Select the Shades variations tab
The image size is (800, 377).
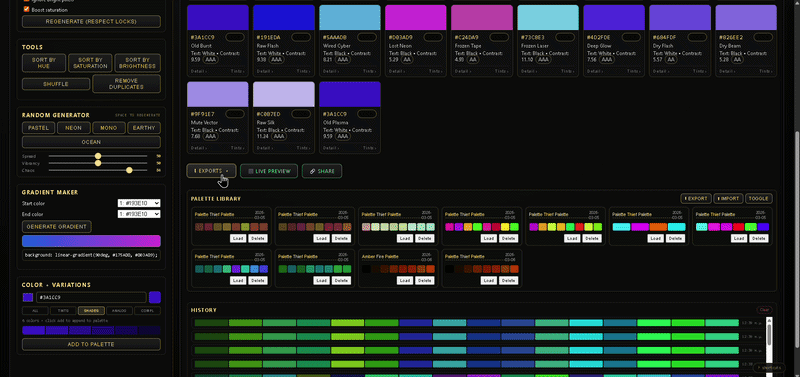(91, 310)
